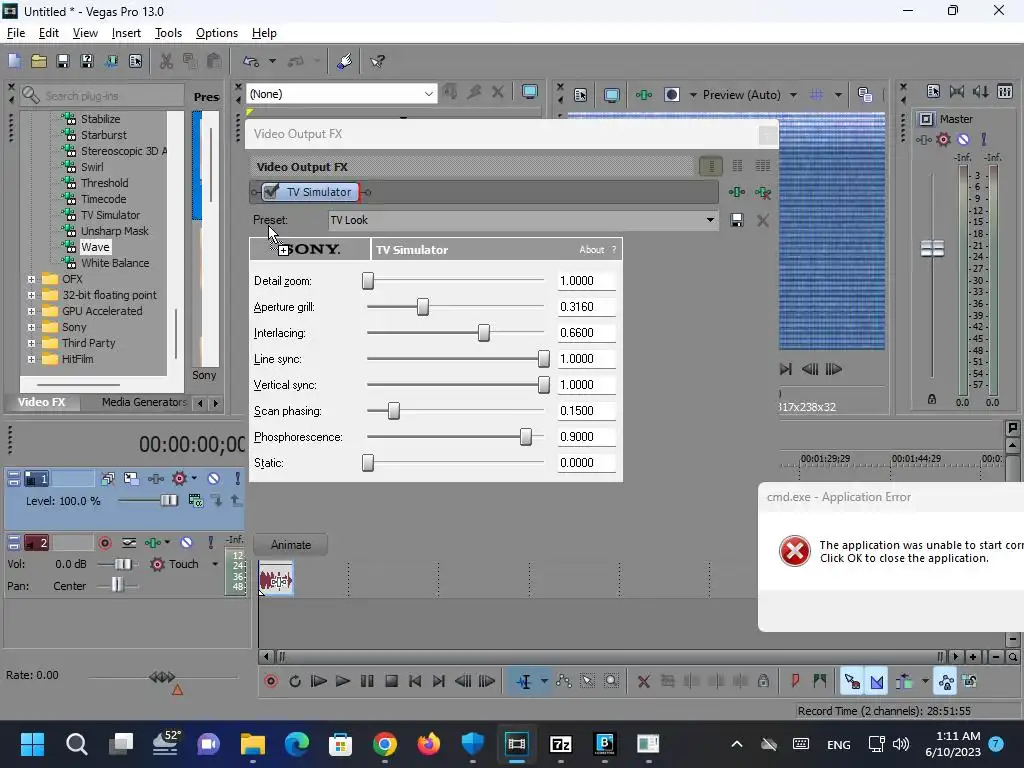Toggle auto ripple icon in bottom toolbar
Screen dimensions: 1024x768
[904, 681]
